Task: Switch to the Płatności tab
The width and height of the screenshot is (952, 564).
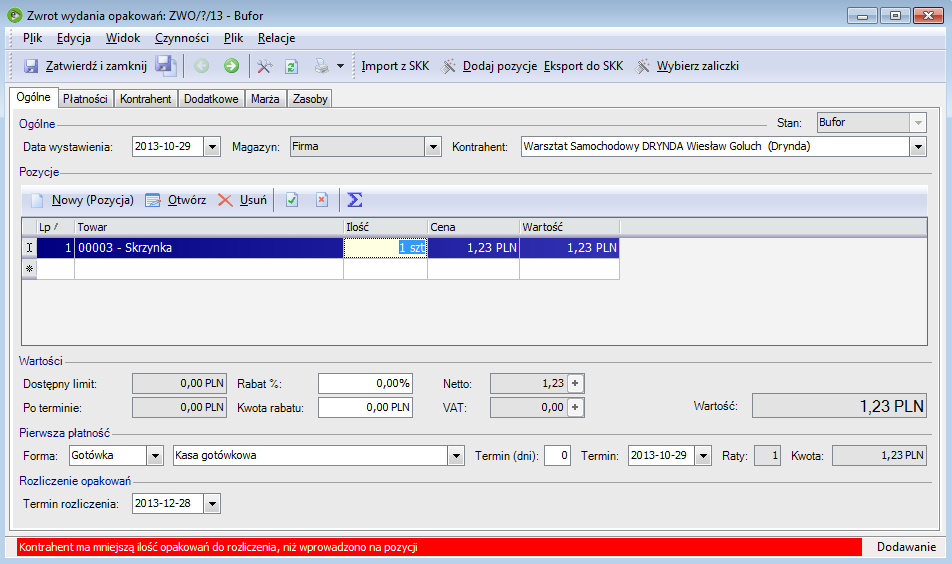Action: (x=85, y=99)
